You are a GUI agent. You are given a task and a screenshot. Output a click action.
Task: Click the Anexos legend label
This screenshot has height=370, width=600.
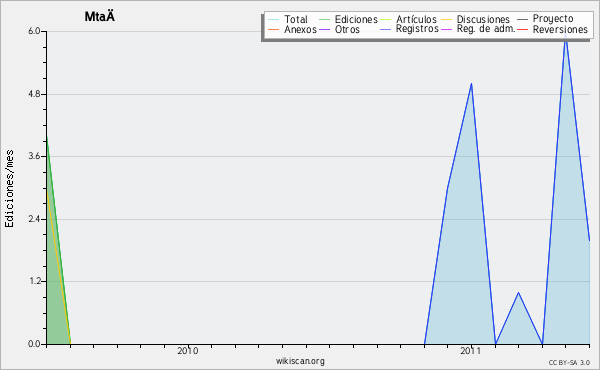coord(300,29)
